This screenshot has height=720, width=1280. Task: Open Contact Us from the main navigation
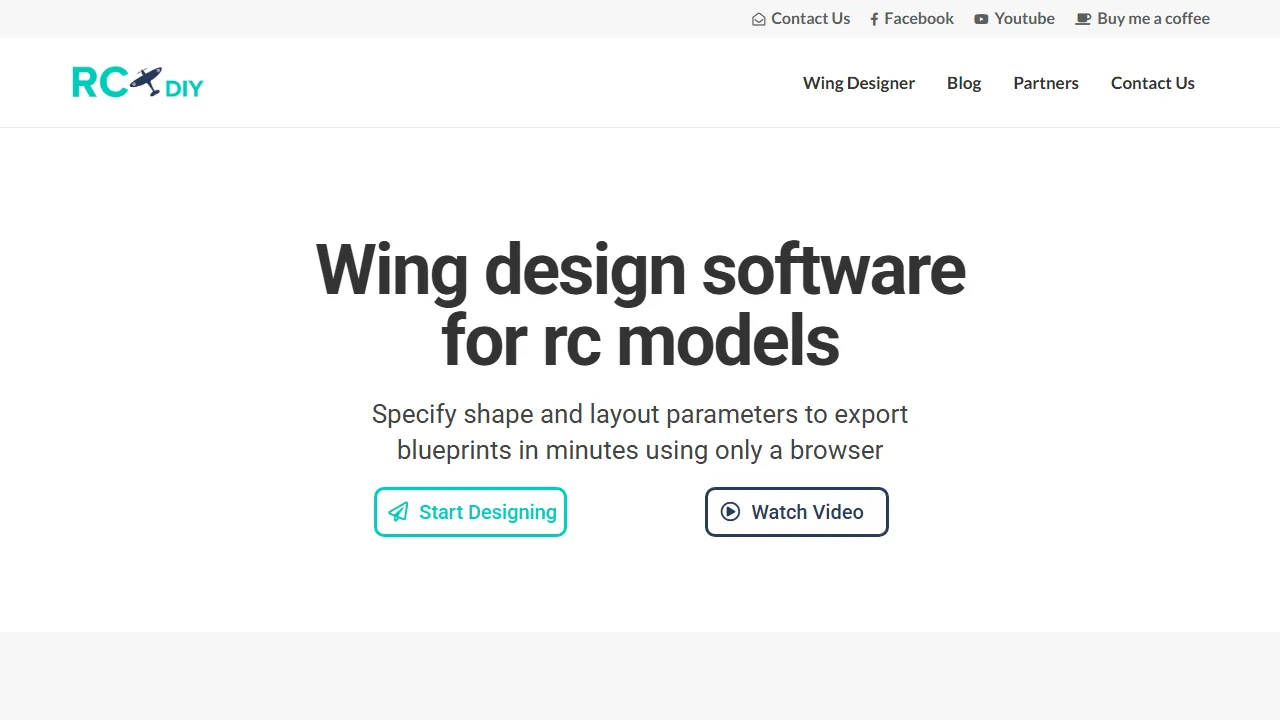tap(1152, 83)
